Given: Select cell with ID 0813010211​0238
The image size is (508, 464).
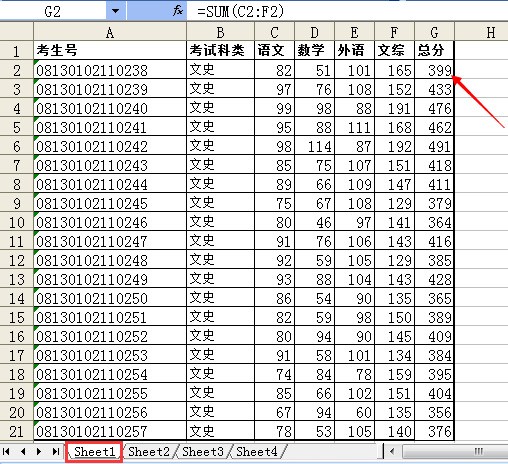Looking at the screenshot, I should 110,70.
